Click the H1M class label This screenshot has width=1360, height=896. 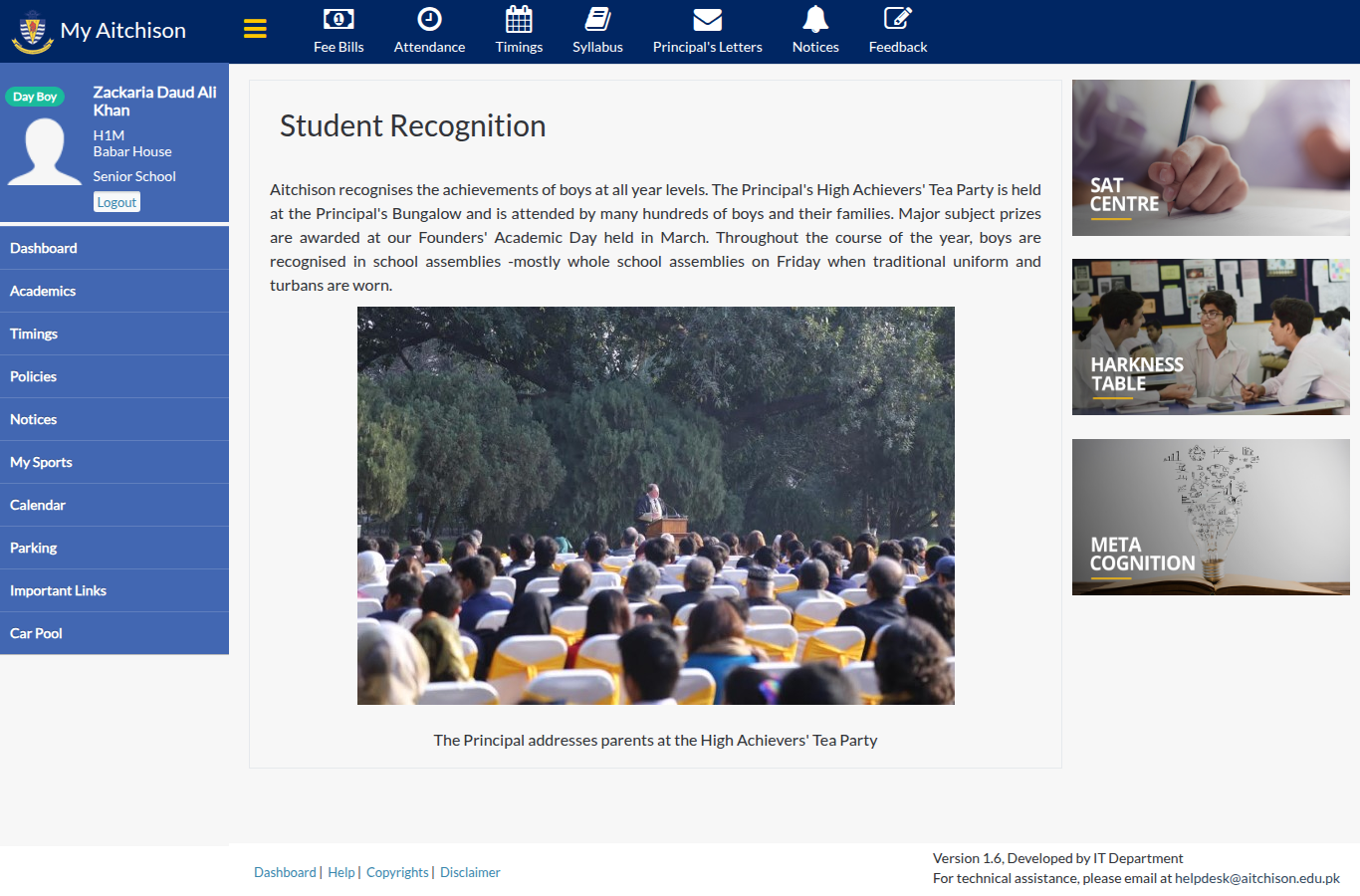coord(109,135)
